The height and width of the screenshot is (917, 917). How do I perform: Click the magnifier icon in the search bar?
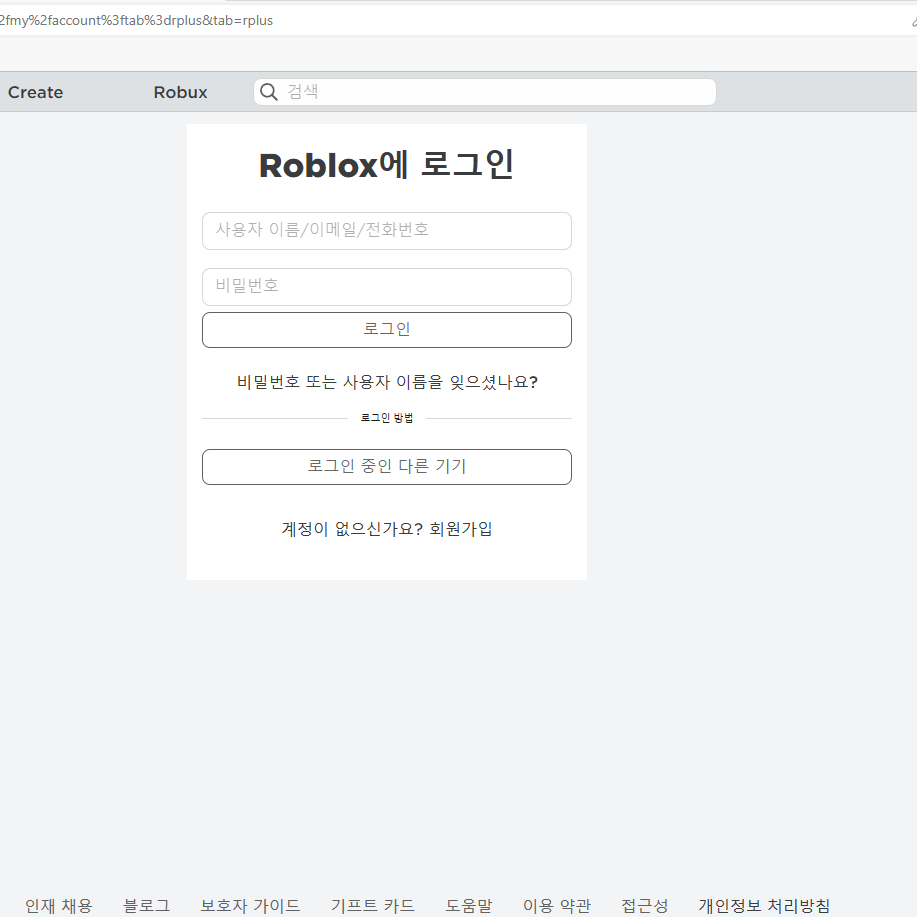click(x=268, y=92)
